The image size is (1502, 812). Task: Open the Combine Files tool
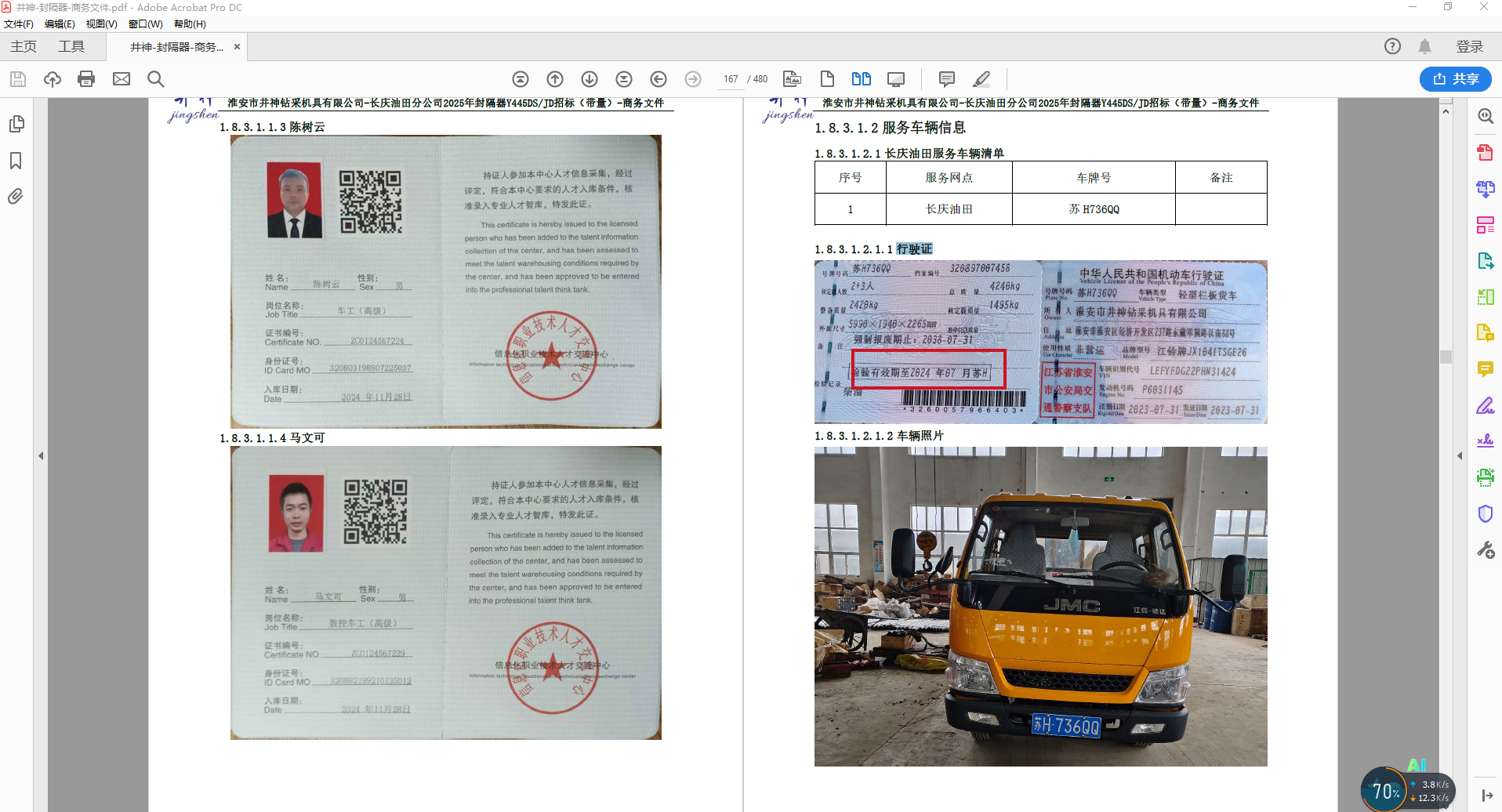[1486, 189]
